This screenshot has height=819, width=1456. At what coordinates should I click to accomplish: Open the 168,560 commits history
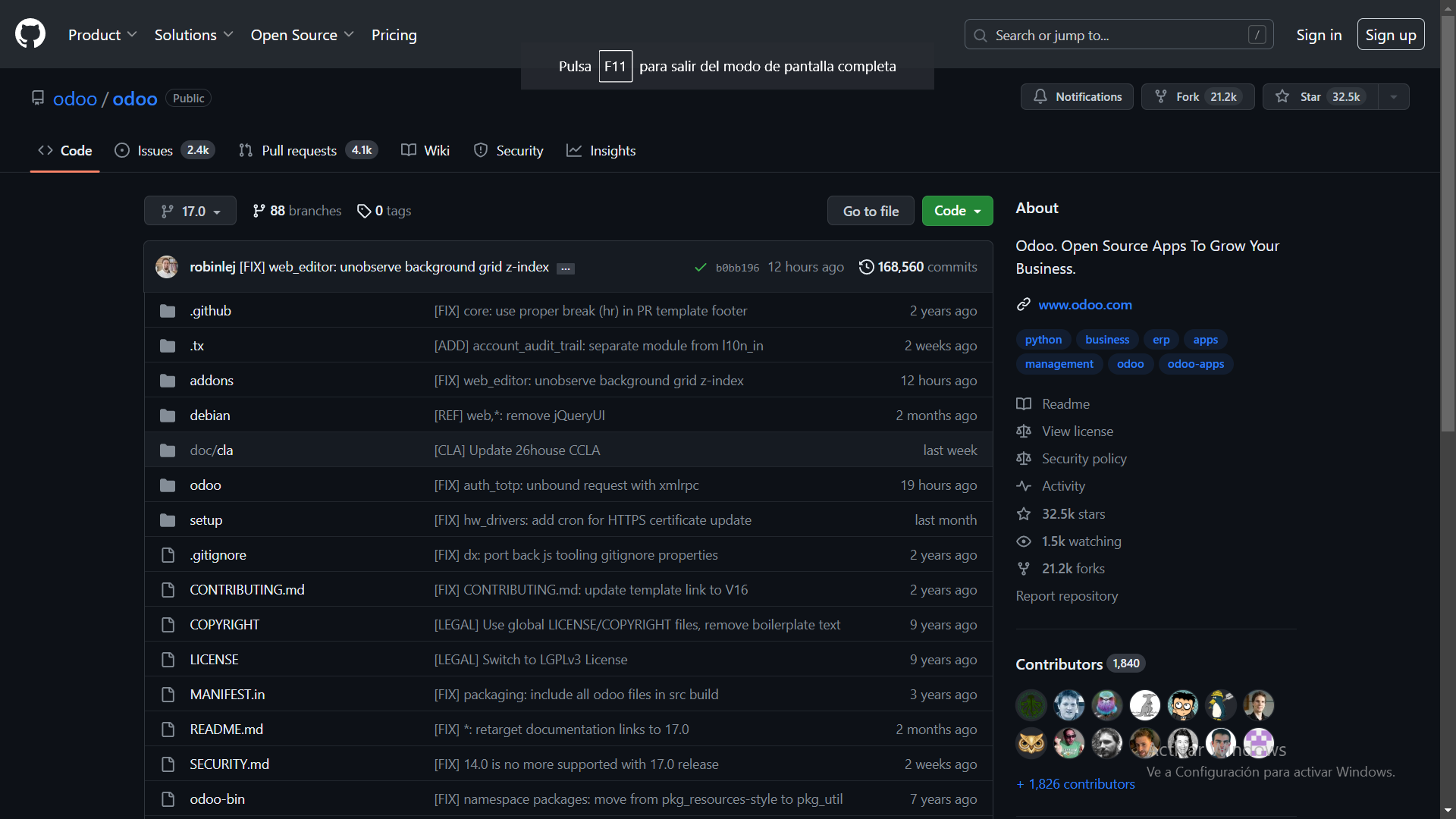pyautogui.click(x=918, y=267)
